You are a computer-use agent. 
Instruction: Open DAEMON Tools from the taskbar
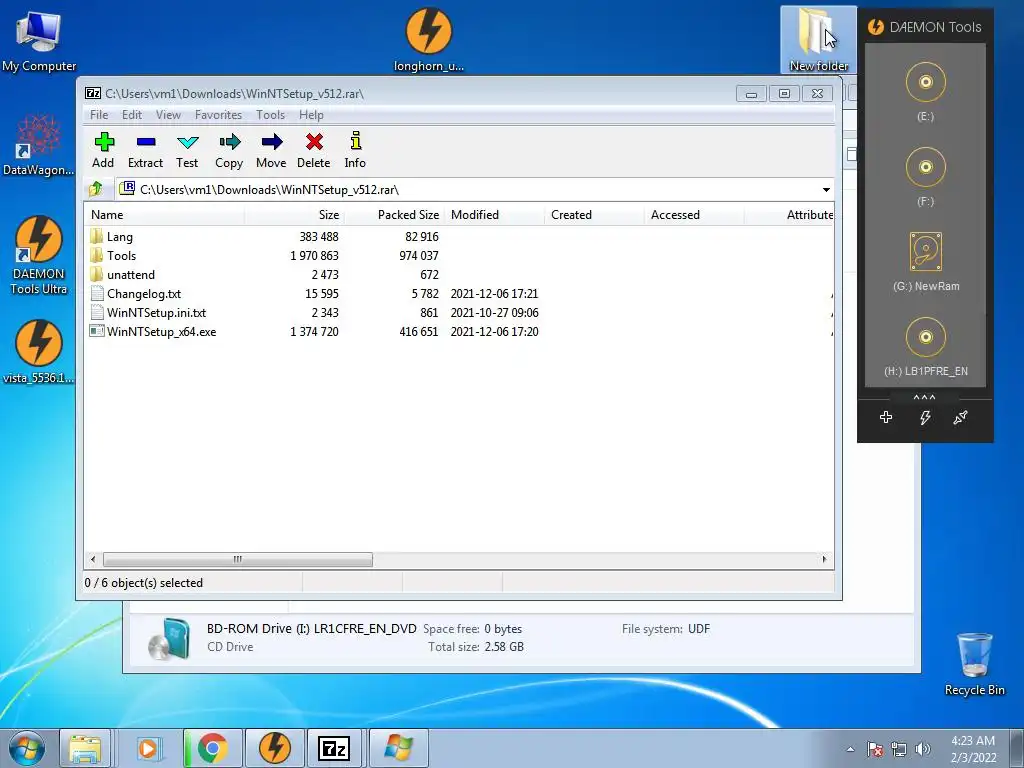[x=274, y=748]
